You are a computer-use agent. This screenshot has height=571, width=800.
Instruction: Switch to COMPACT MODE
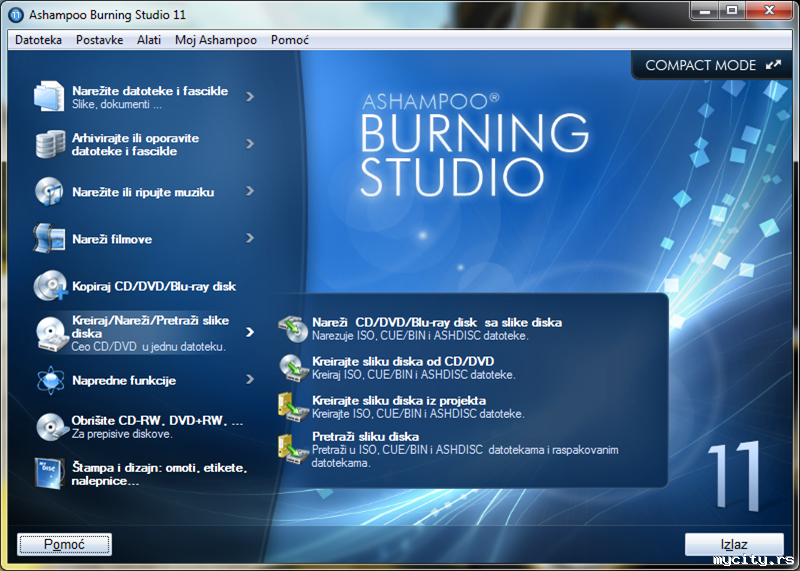coord(713,65)
